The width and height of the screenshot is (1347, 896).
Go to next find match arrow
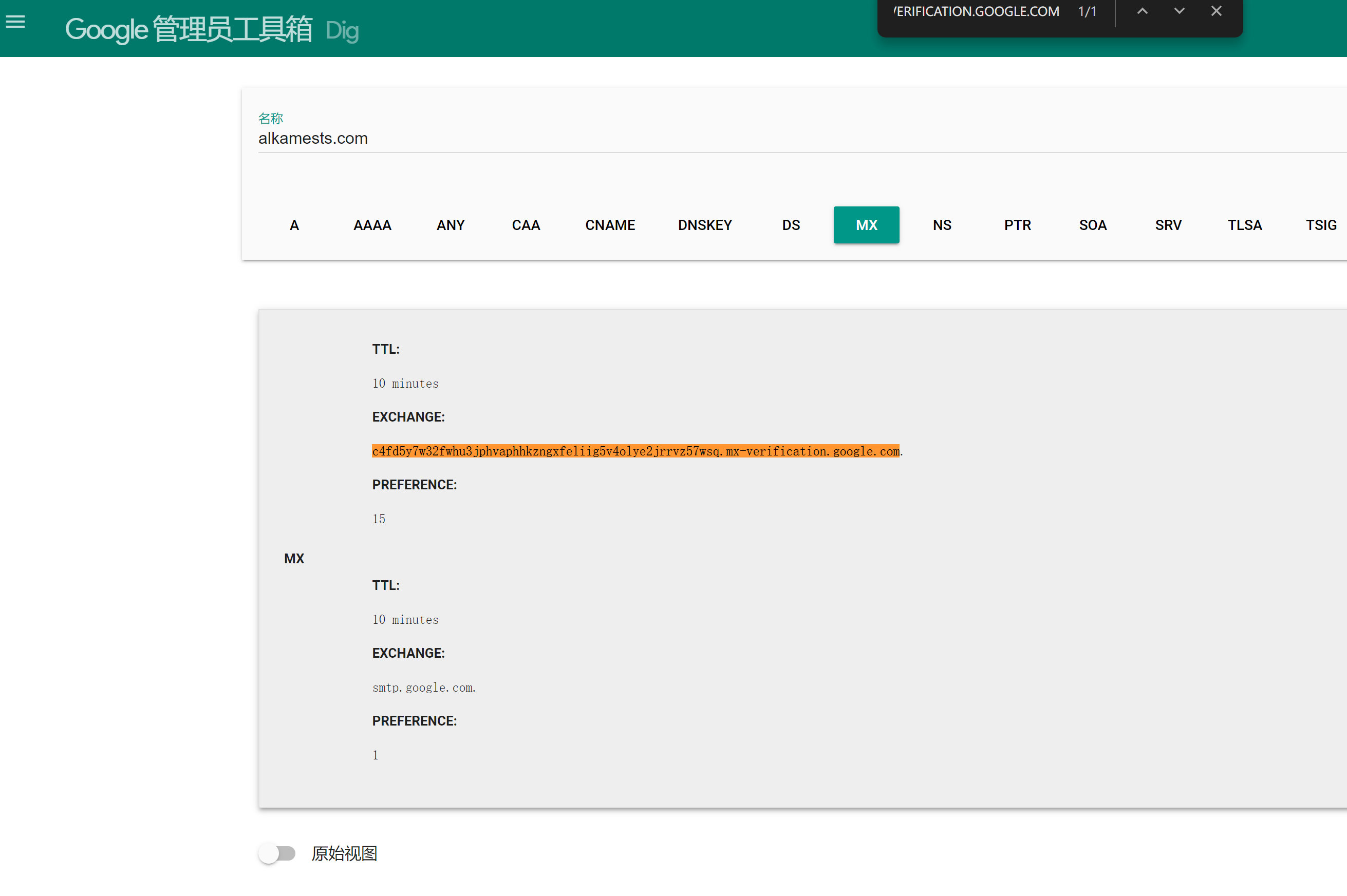pos(1179,11)
